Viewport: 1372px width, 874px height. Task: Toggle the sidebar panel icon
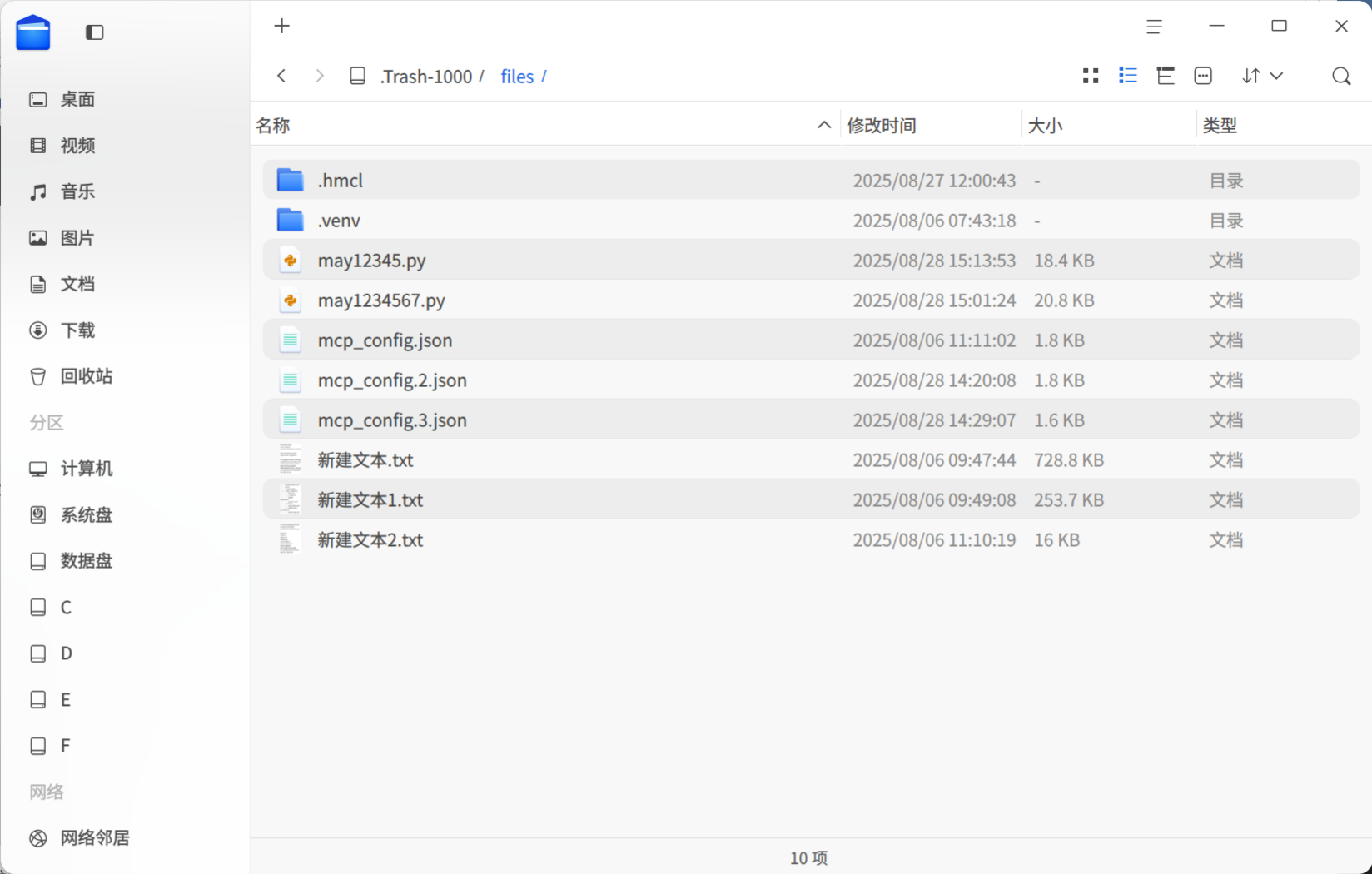coord(95,32)
